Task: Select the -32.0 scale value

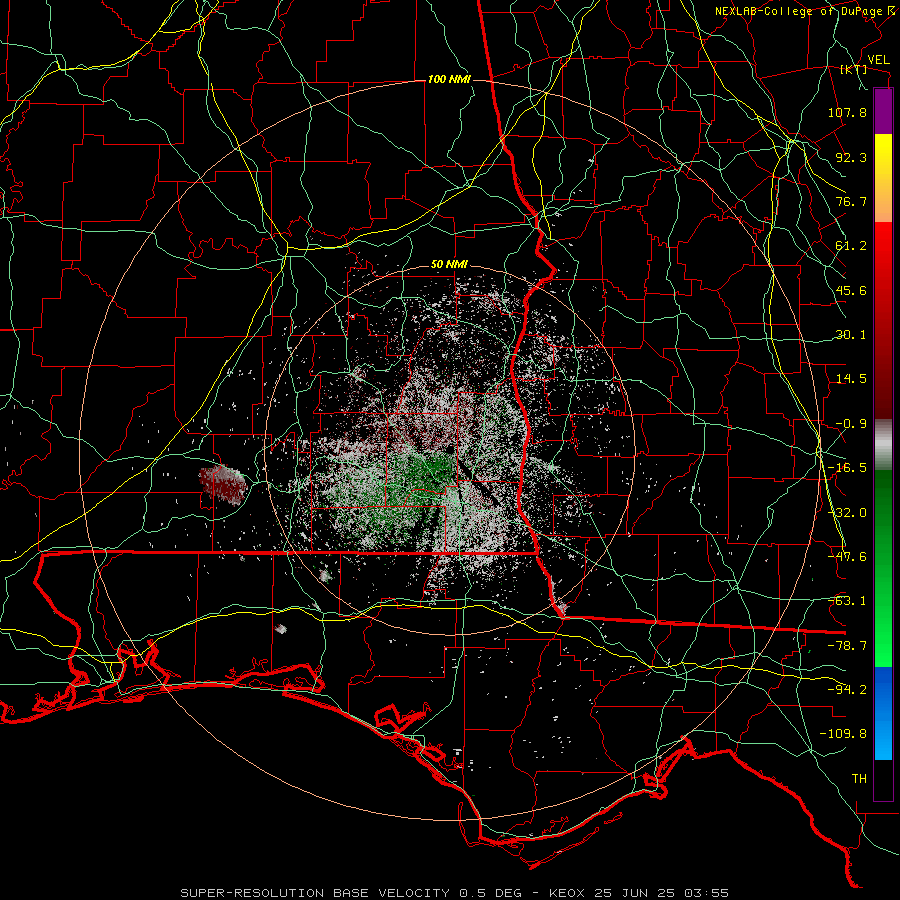Action: 847,513
